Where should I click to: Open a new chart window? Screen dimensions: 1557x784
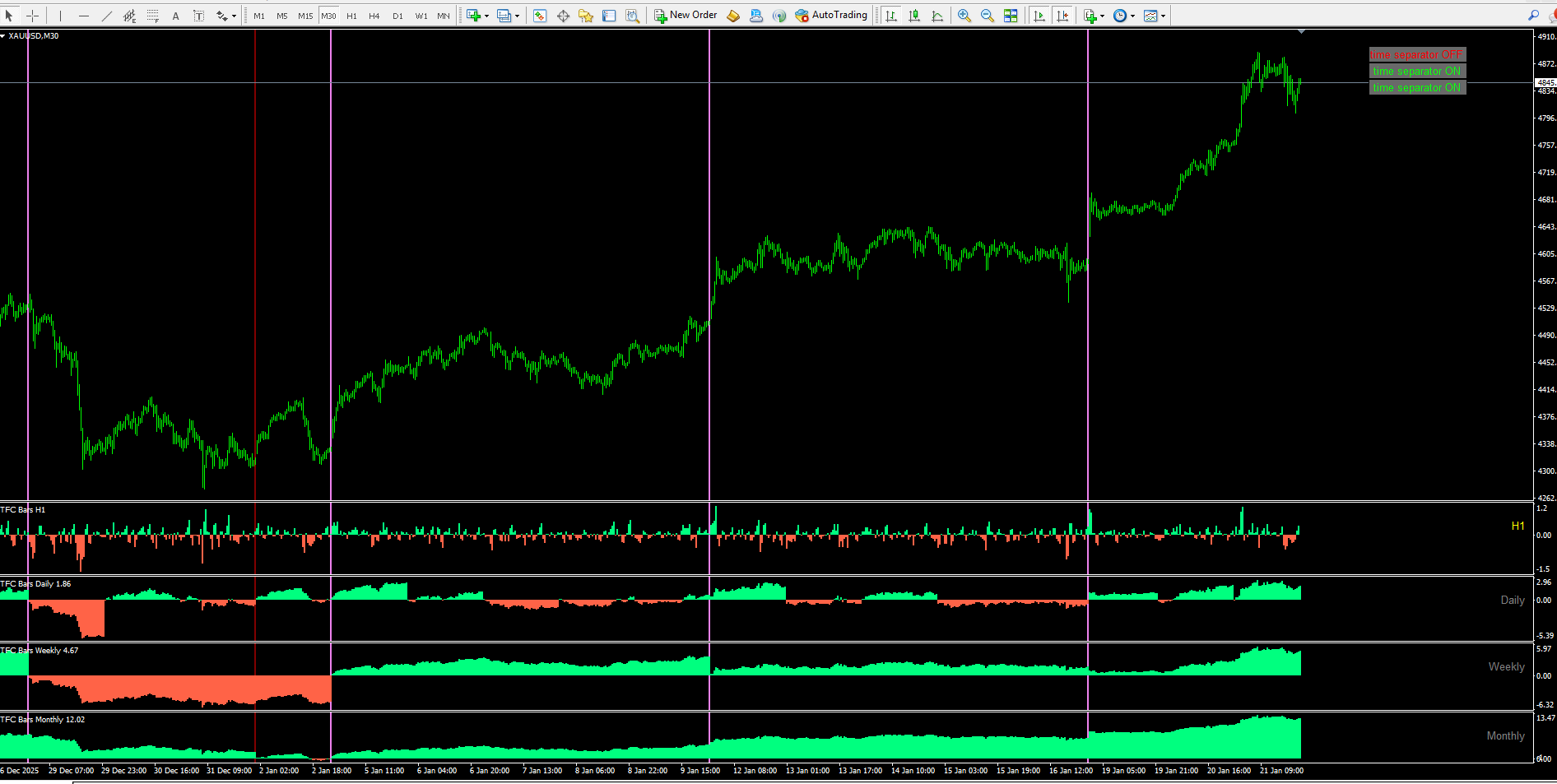tap(473, 16)
